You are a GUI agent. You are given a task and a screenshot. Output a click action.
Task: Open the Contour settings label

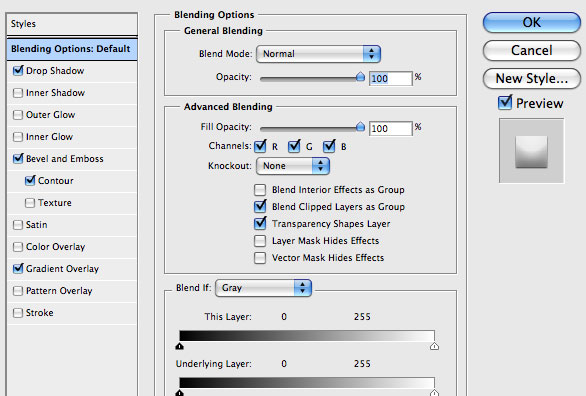tap(56, 181)
